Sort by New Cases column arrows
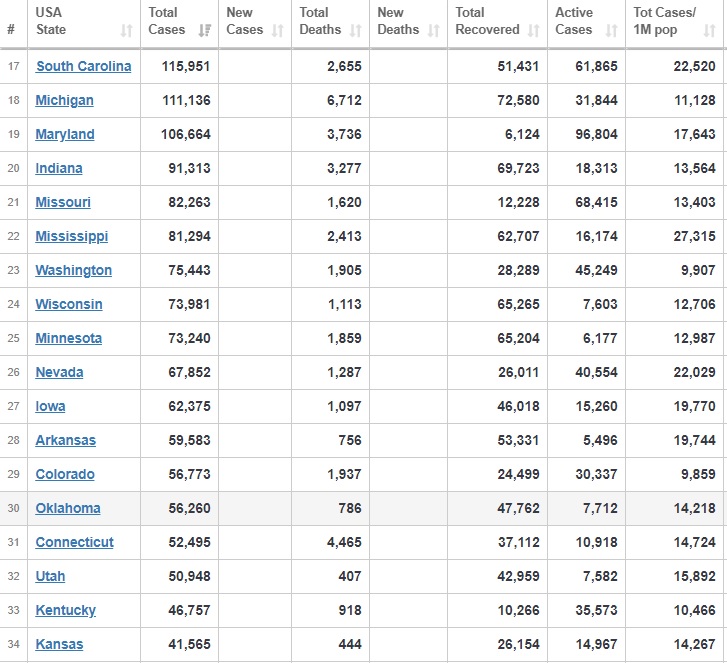 click(277, 31)
